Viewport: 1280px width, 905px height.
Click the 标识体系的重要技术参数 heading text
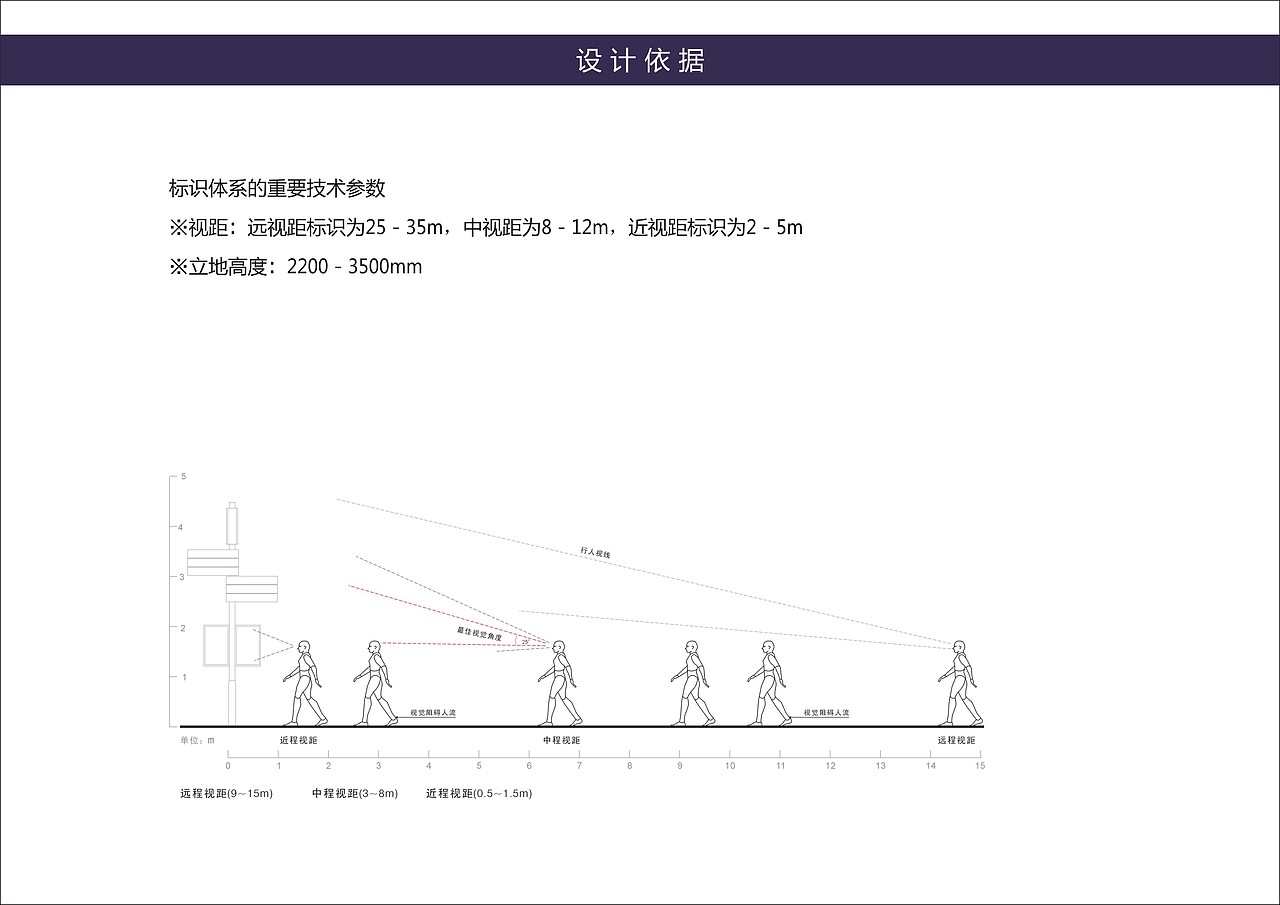(280, 185)
